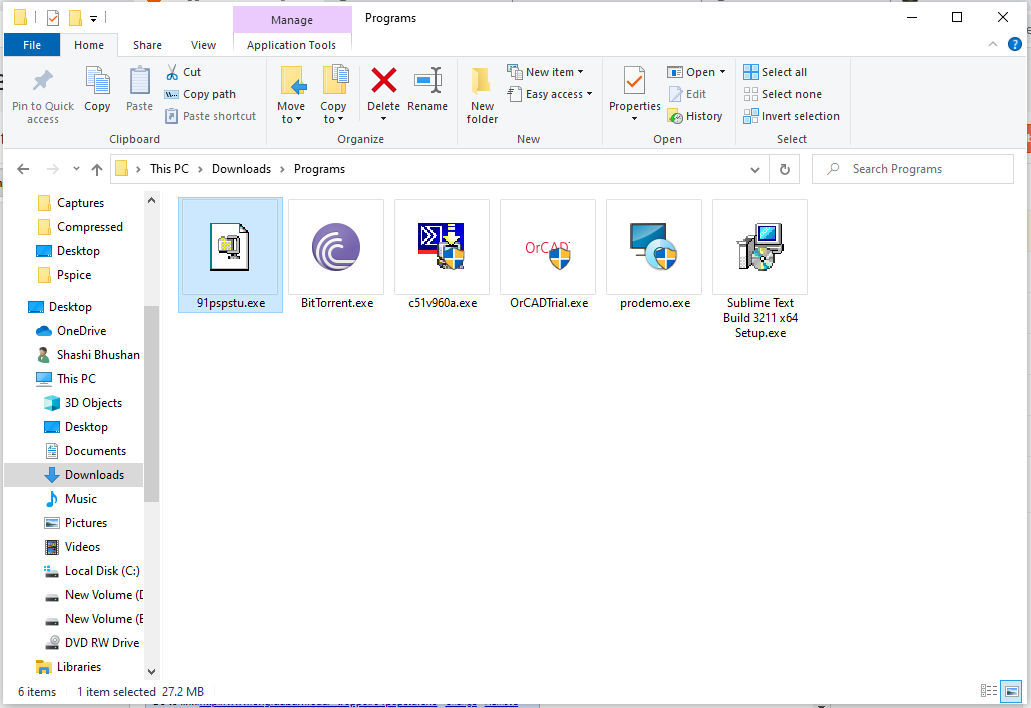Open the address bar history dropdown arrow
This screenshot has height=708, width=1031.
(755, 168)
